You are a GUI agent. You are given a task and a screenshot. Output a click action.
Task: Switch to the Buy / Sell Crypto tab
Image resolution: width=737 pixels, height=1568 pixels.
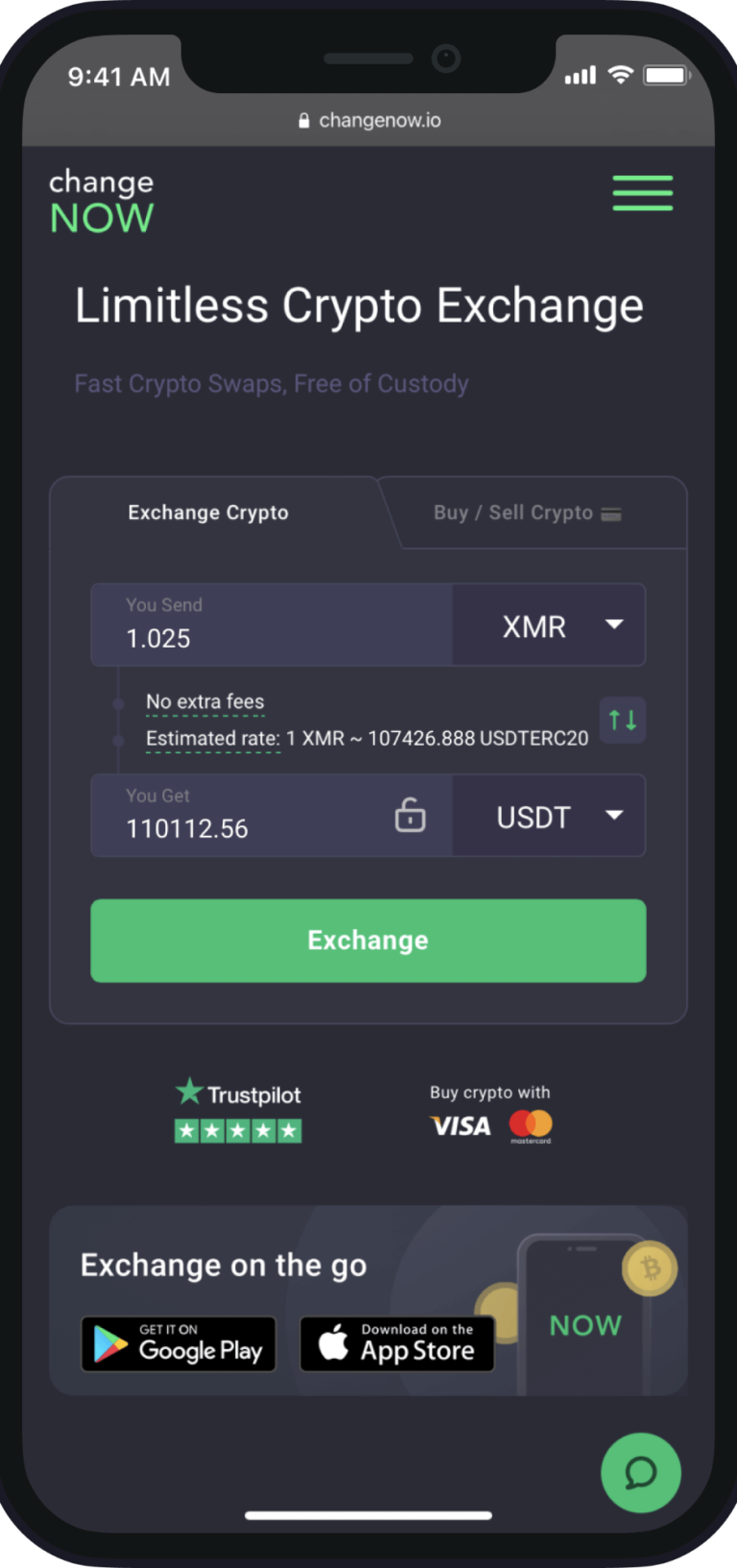point(528,513)
